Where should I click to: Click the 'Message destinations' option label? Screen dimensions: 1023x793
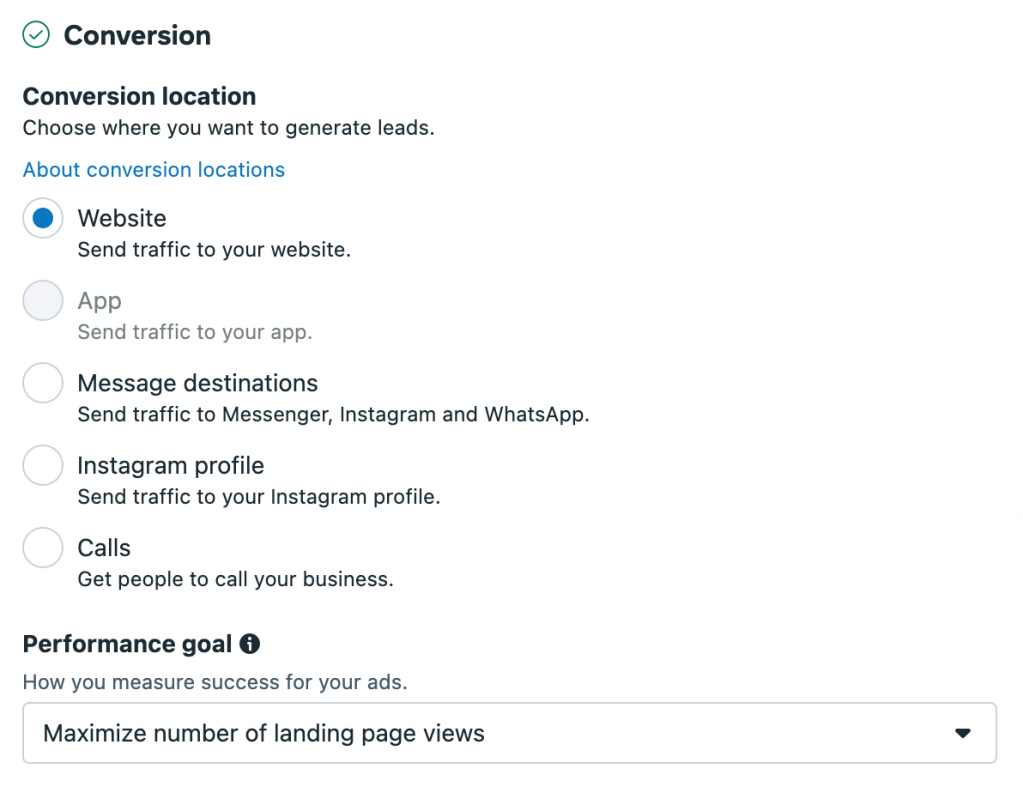197,383
